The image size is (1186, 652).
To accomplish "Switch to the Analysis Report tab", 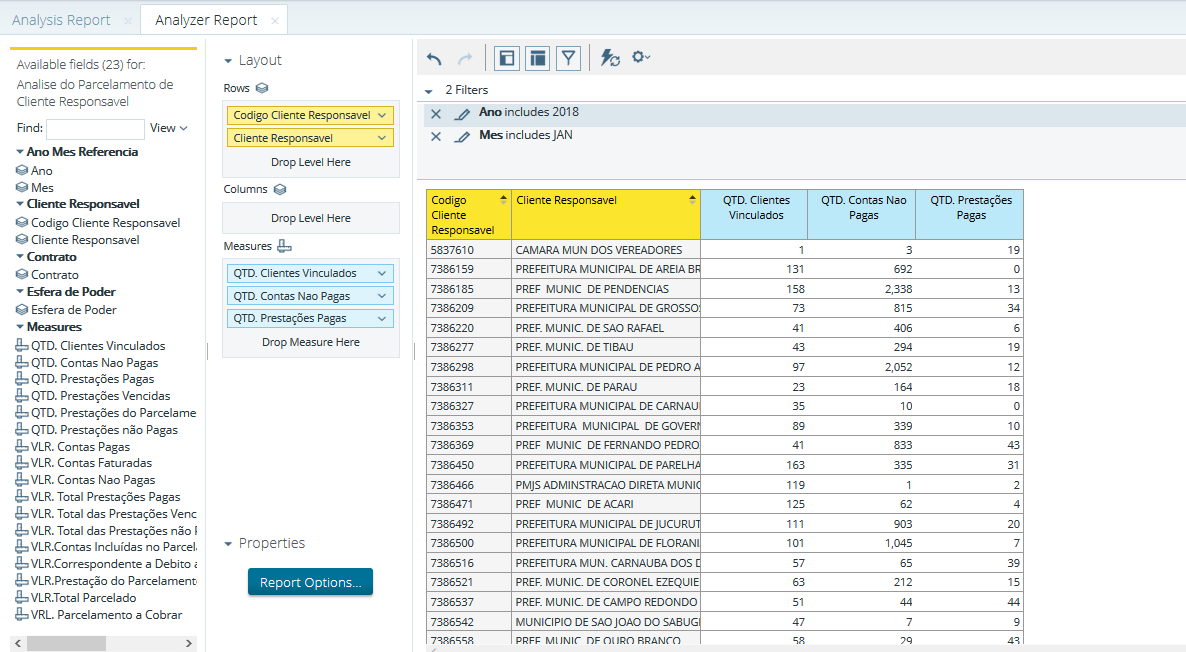I will click(60, 20).
